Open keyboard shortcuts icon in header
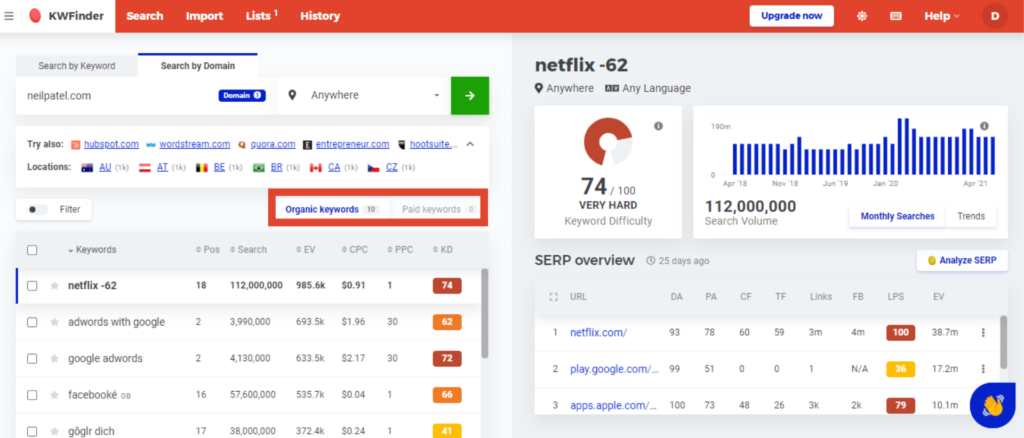This screenshot has height=438, width=1024. pyautogui.click(x=896, y=16)
